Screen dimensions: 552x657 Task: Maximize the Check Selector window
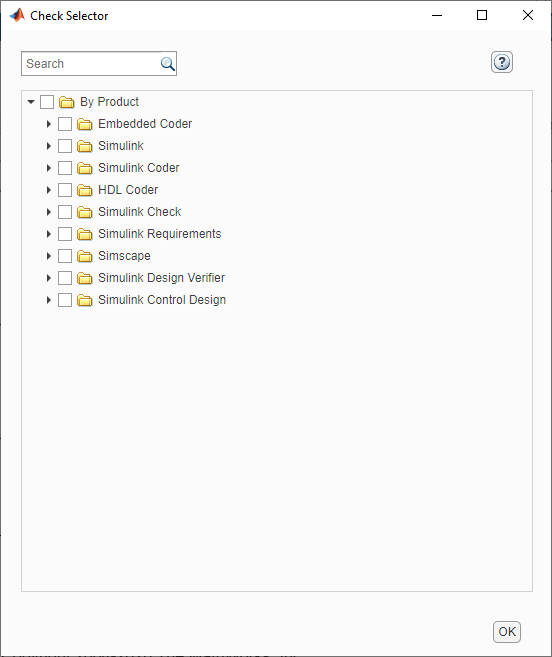tap(482, 16)
